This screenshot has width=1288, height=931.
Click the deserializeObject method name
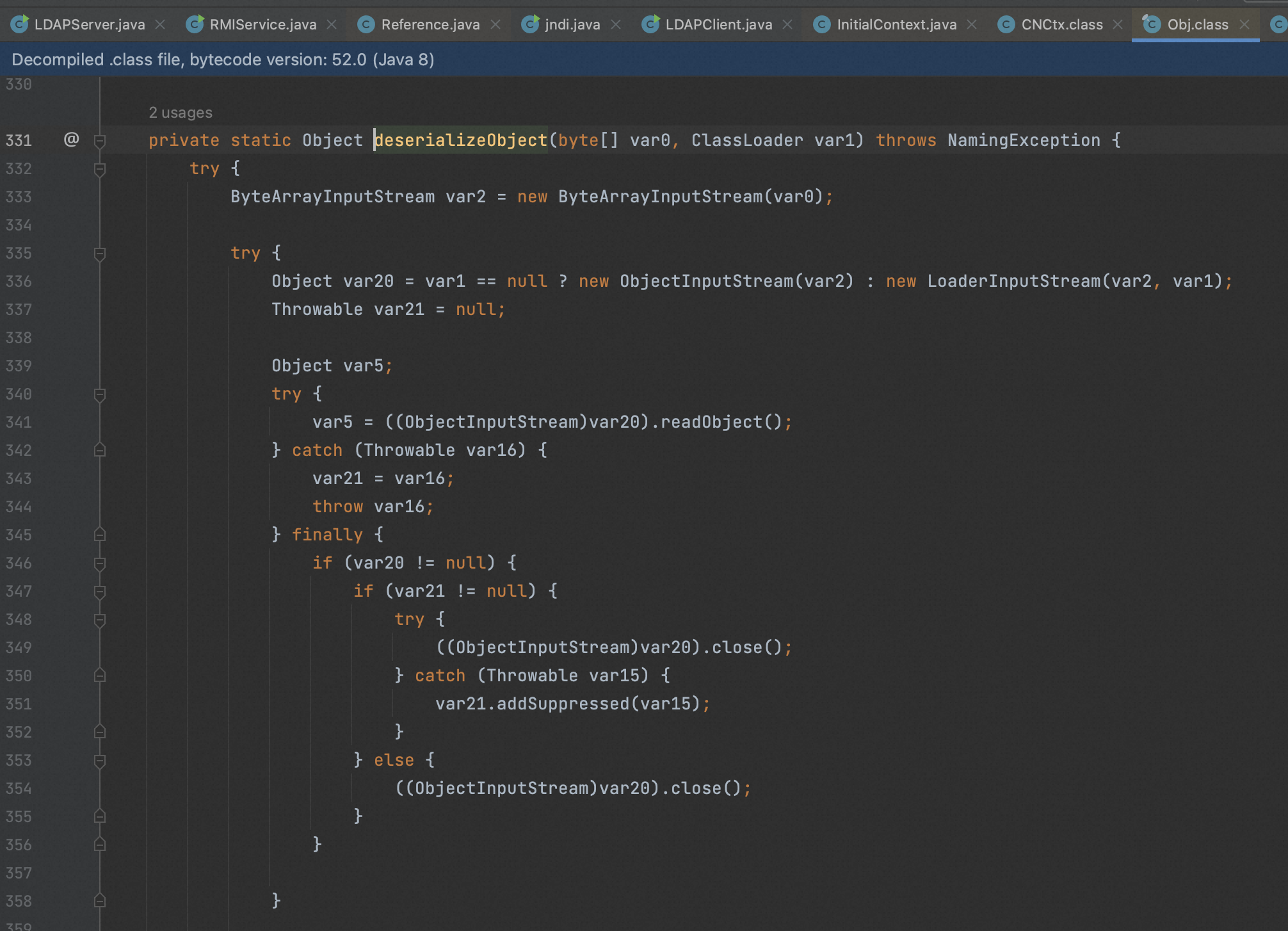(x=461, y=140)
